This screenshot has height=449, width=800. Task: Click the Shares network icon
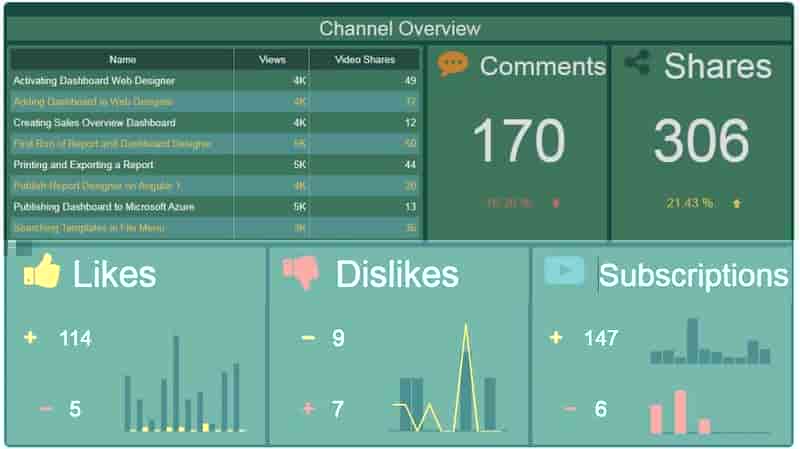click(638, 63)
